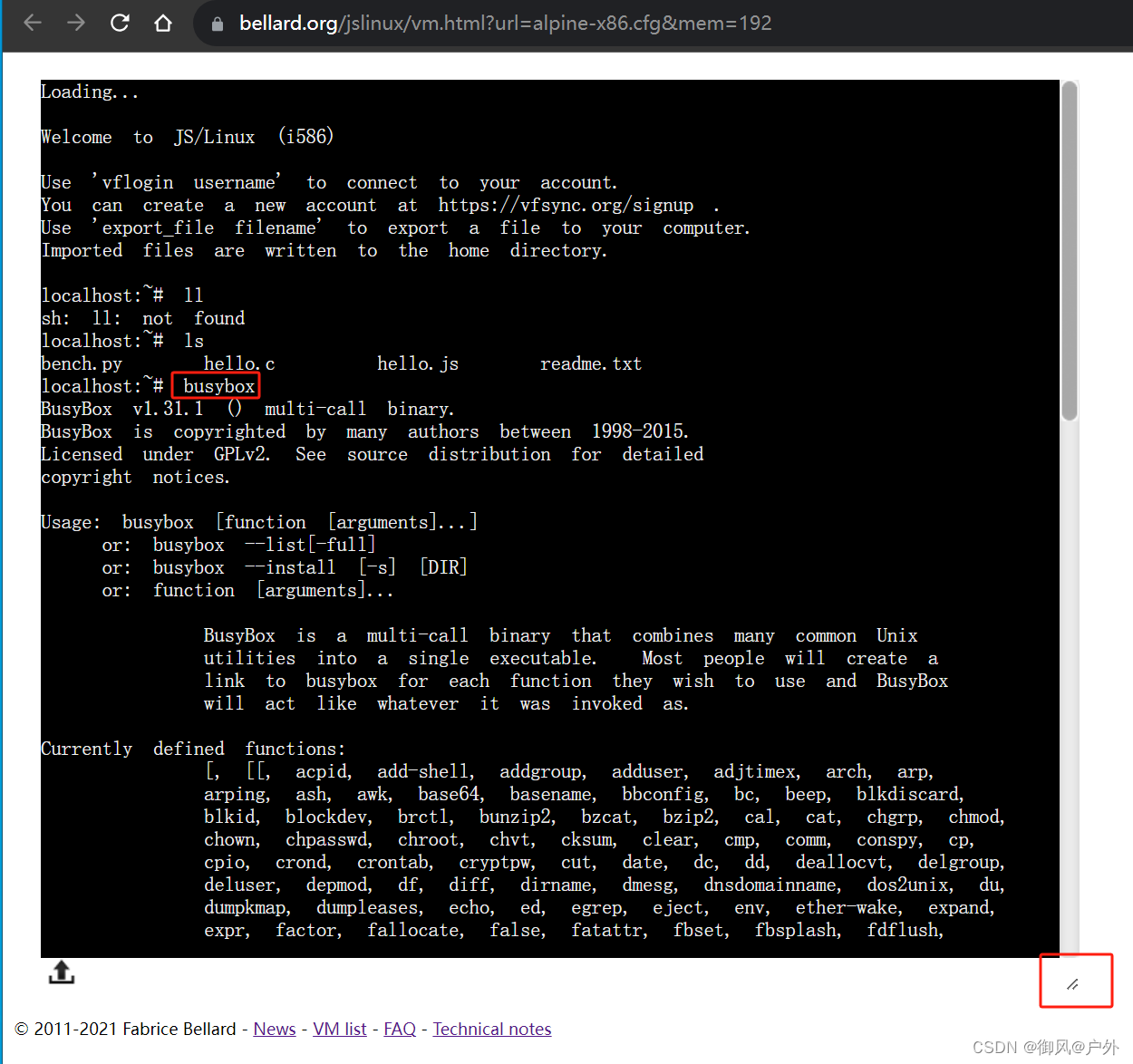Click the localhost shell prompt line
The height and width of the screenshot is (1064, 1133).
102,295
